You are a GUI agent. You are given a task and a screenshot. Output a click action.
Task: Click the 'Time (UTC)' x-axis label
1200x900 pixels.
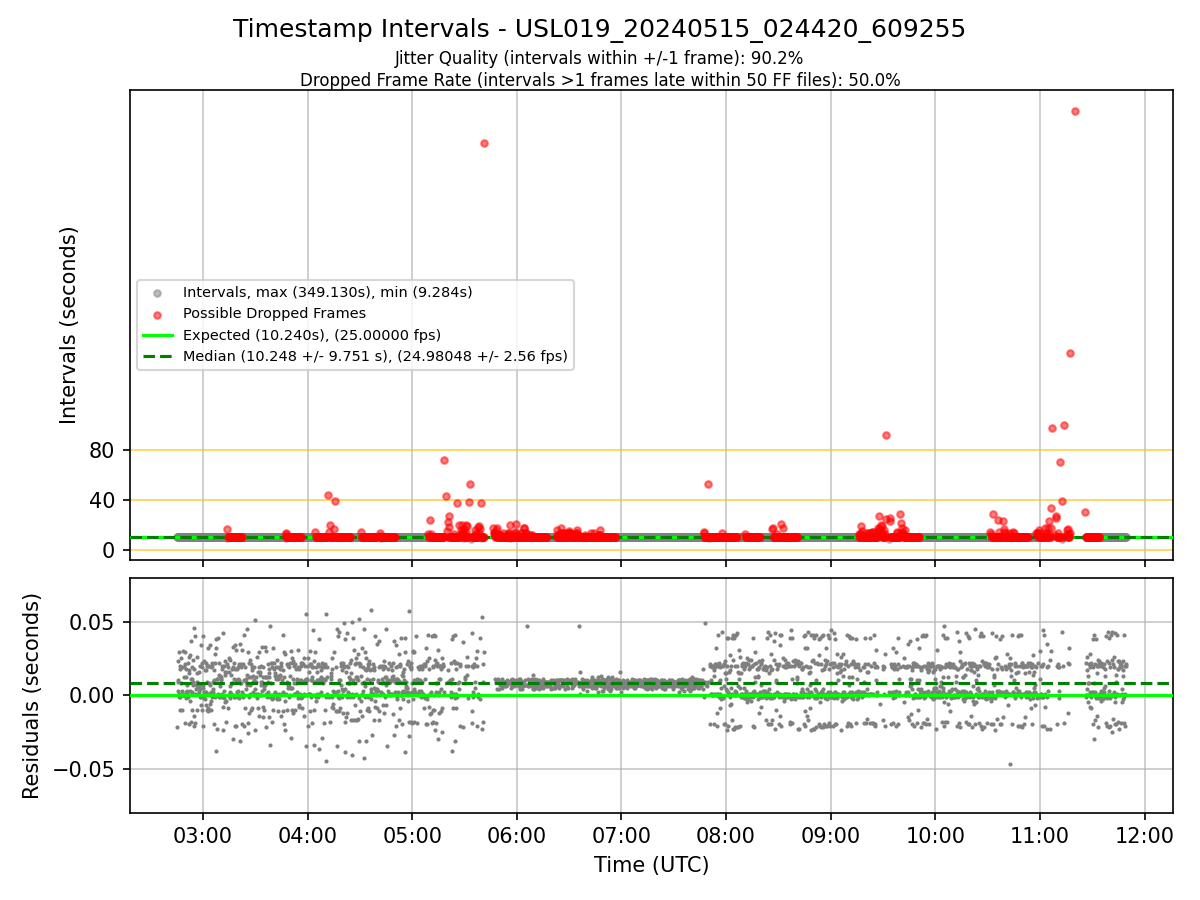point(651,865)
